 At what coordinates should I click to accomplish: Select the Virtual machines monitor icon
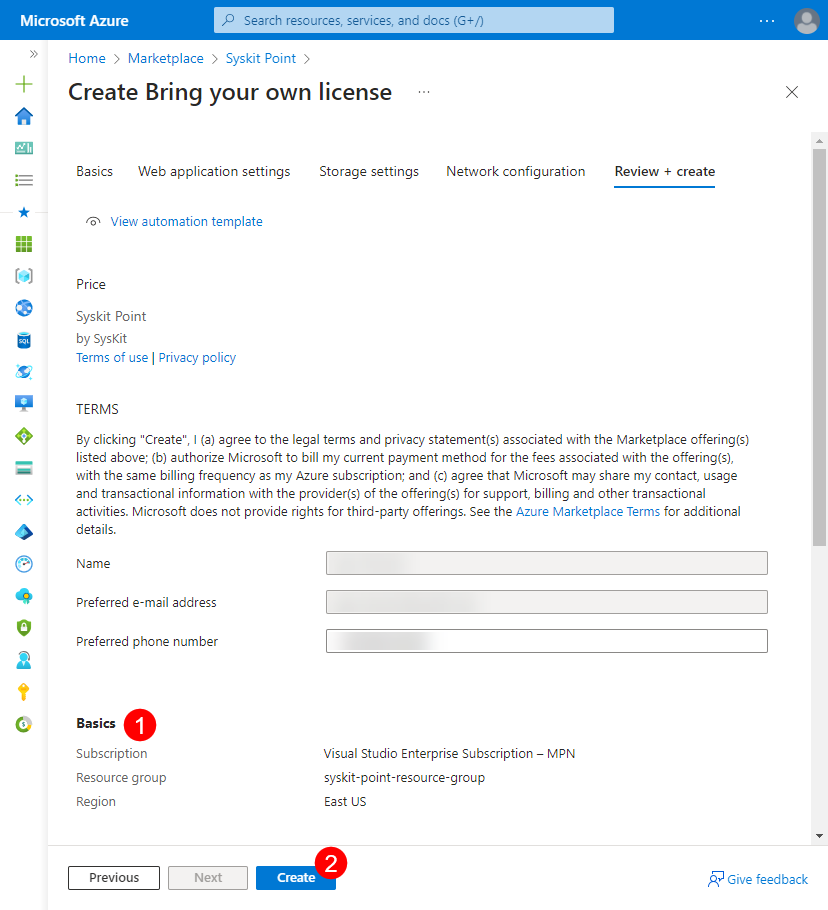click(x=23, y=403)
